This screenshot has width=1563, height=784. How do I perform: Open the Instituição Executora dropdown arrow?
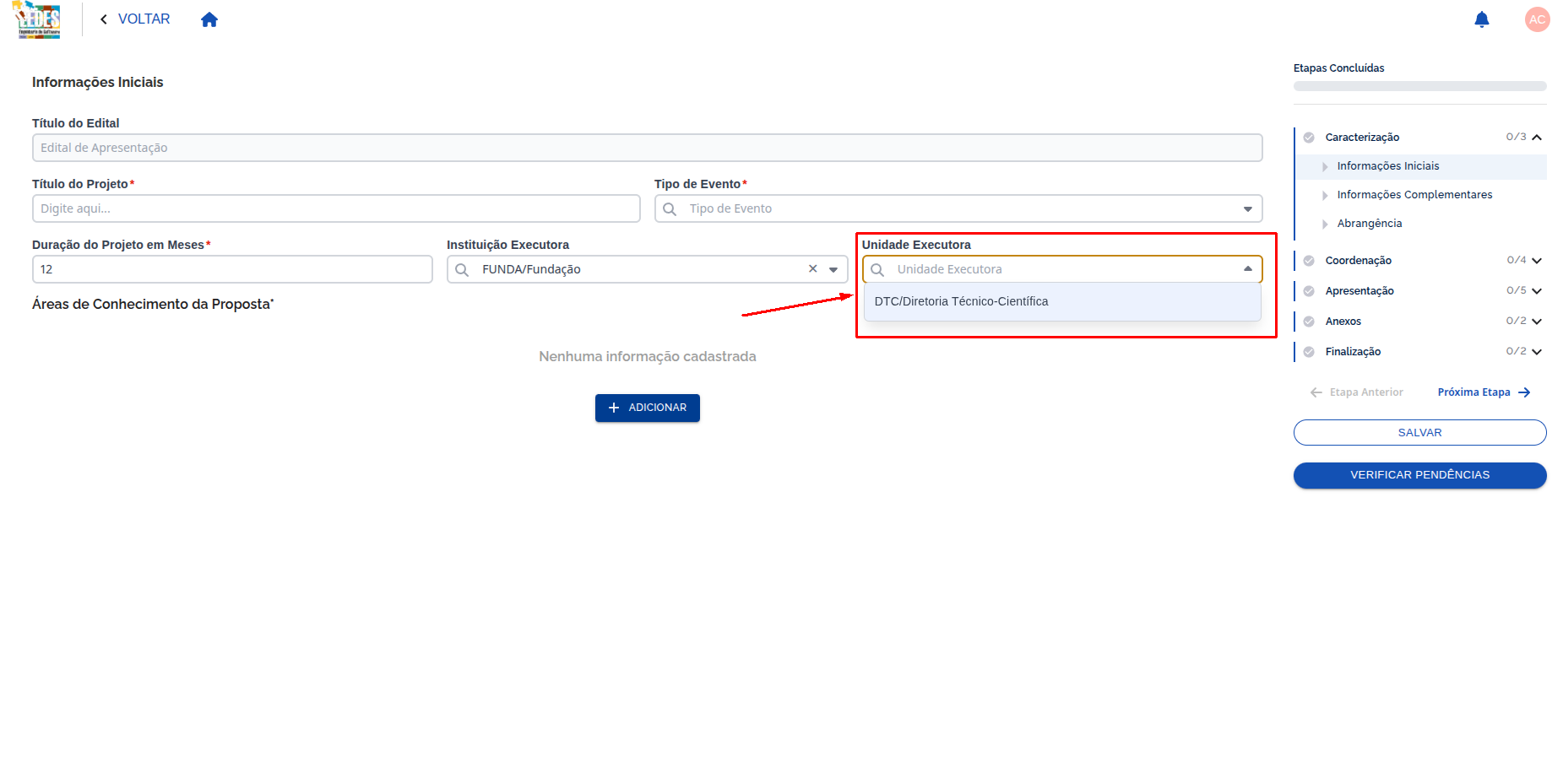coord(833,269)
